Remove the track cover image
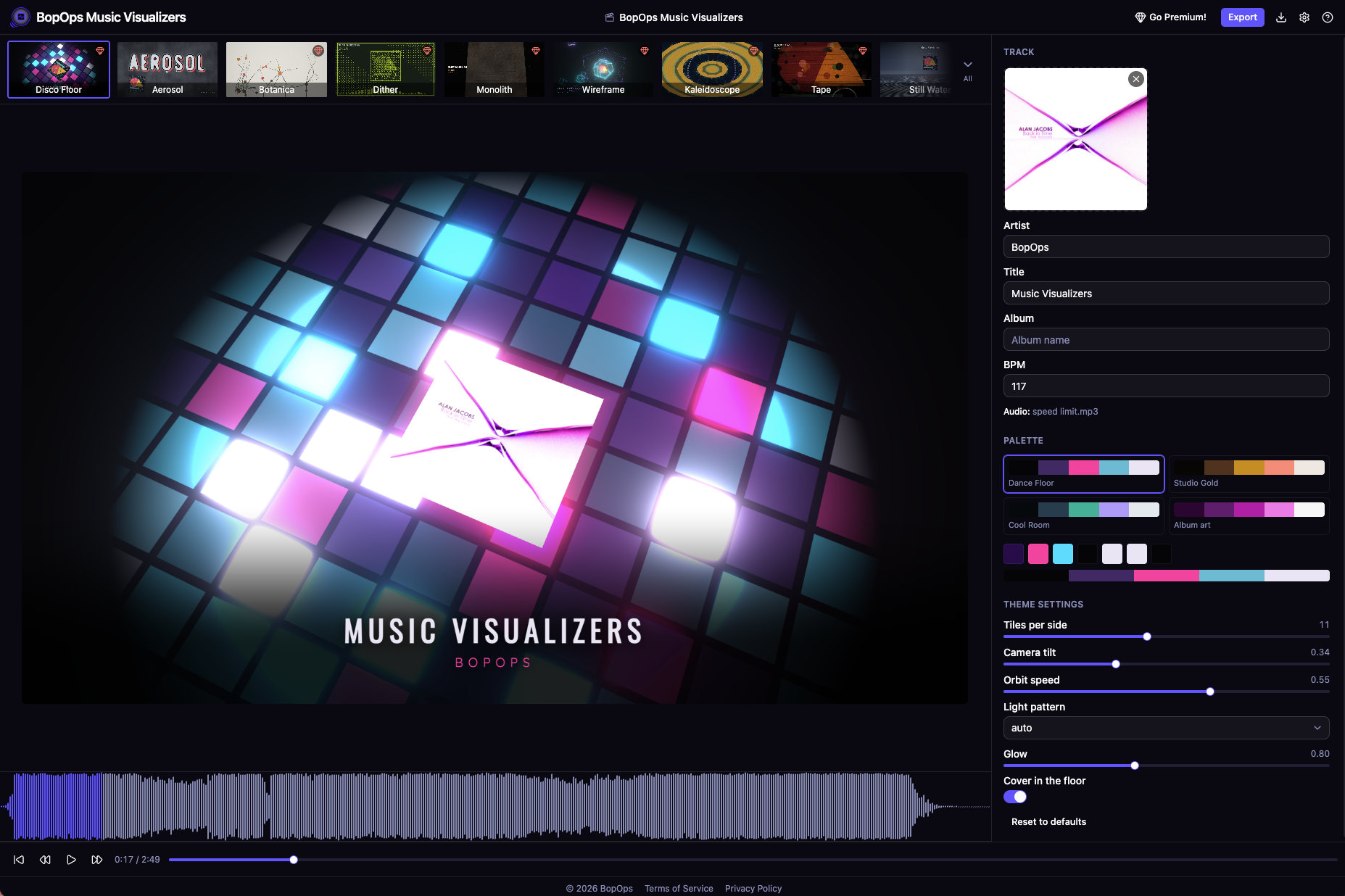The width and height of the screenshot is (1345, 896). [x=1136, y=79]
